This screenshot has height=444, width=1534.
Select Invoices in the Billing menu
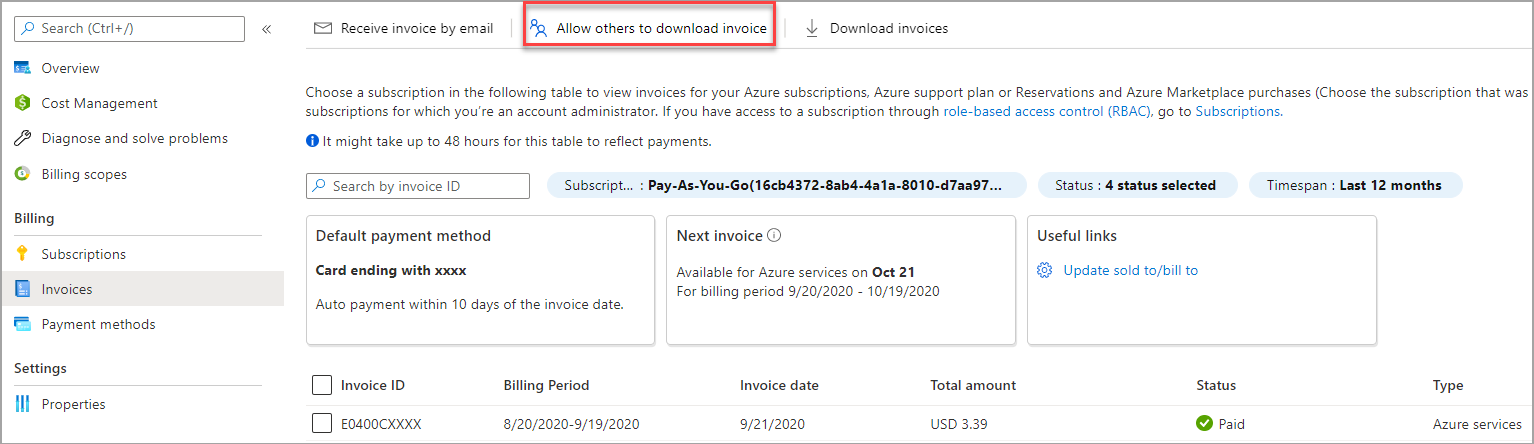[x=67, y=289]
